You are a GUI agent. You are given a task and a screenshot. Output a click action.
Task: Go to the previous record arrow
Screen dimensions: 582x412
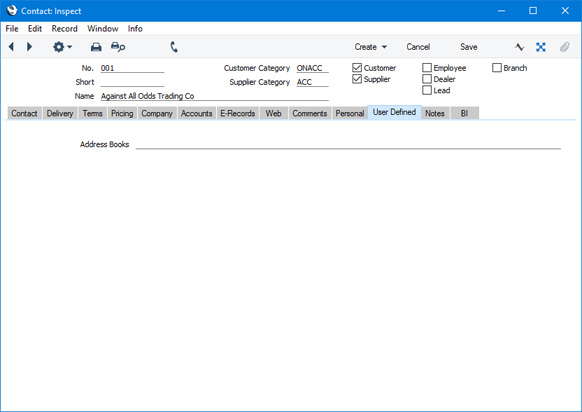pos(11,47)
